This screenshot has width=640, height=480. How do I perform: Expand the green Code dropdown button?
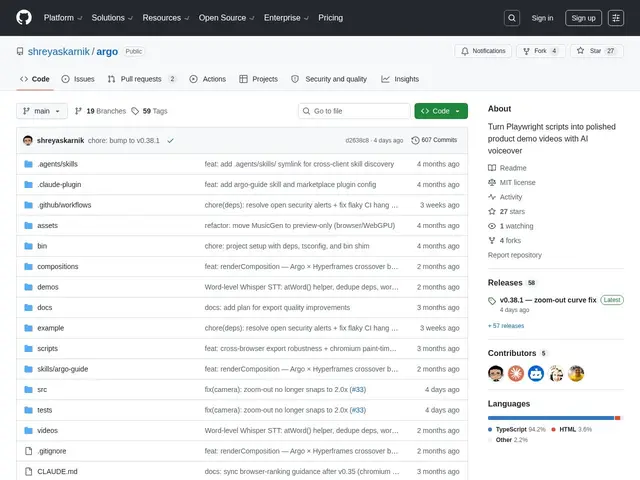[441, 111]
